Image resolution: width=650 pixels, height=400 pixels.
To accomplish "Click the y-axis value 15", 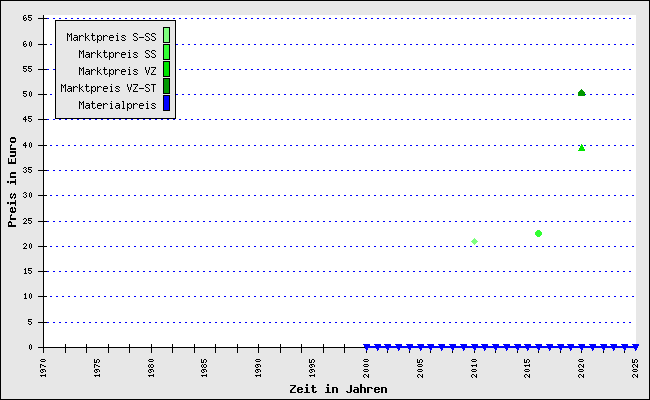I will click(x=28, y=272).
